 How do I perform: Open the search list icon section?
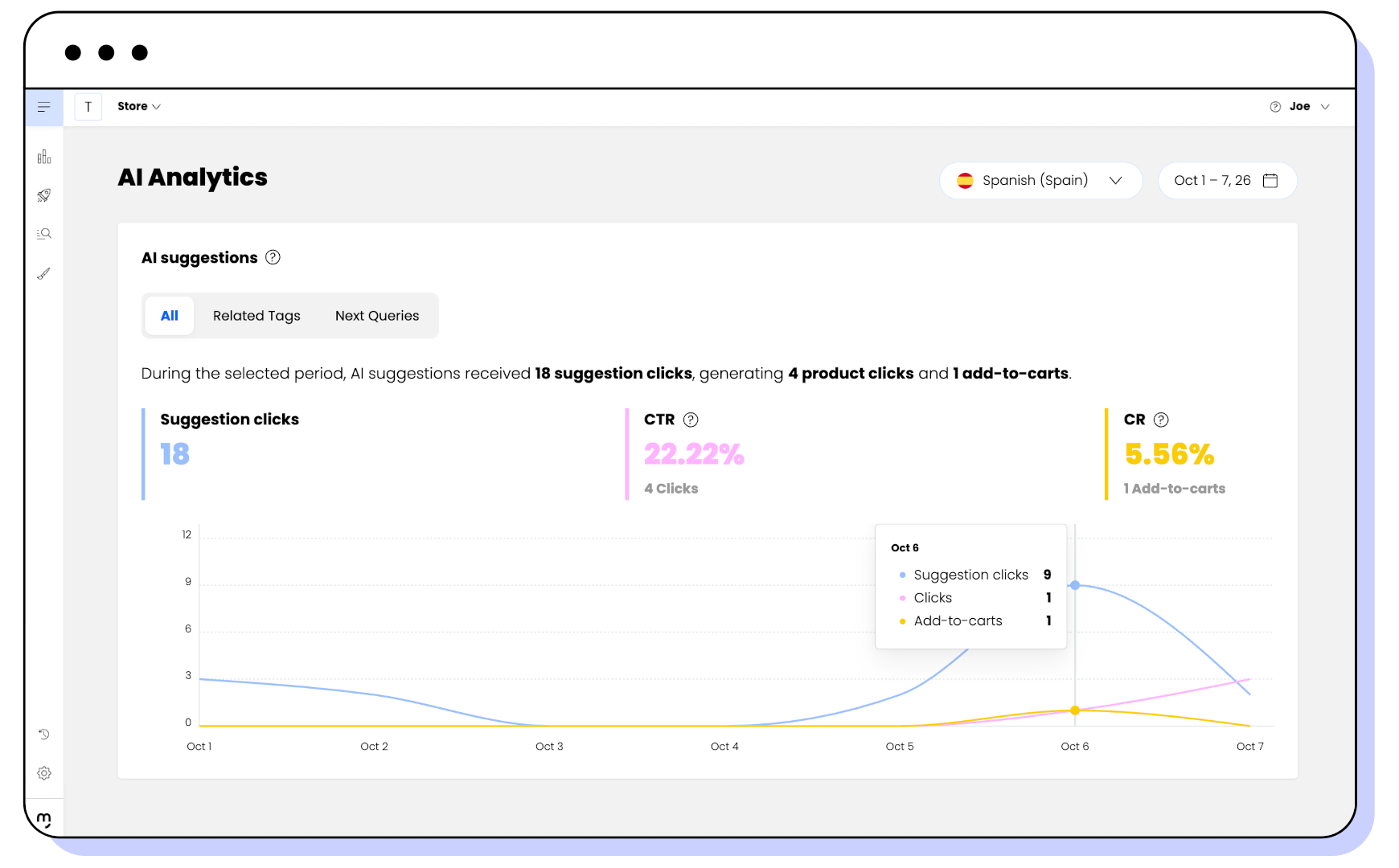[x=44, y=234]
